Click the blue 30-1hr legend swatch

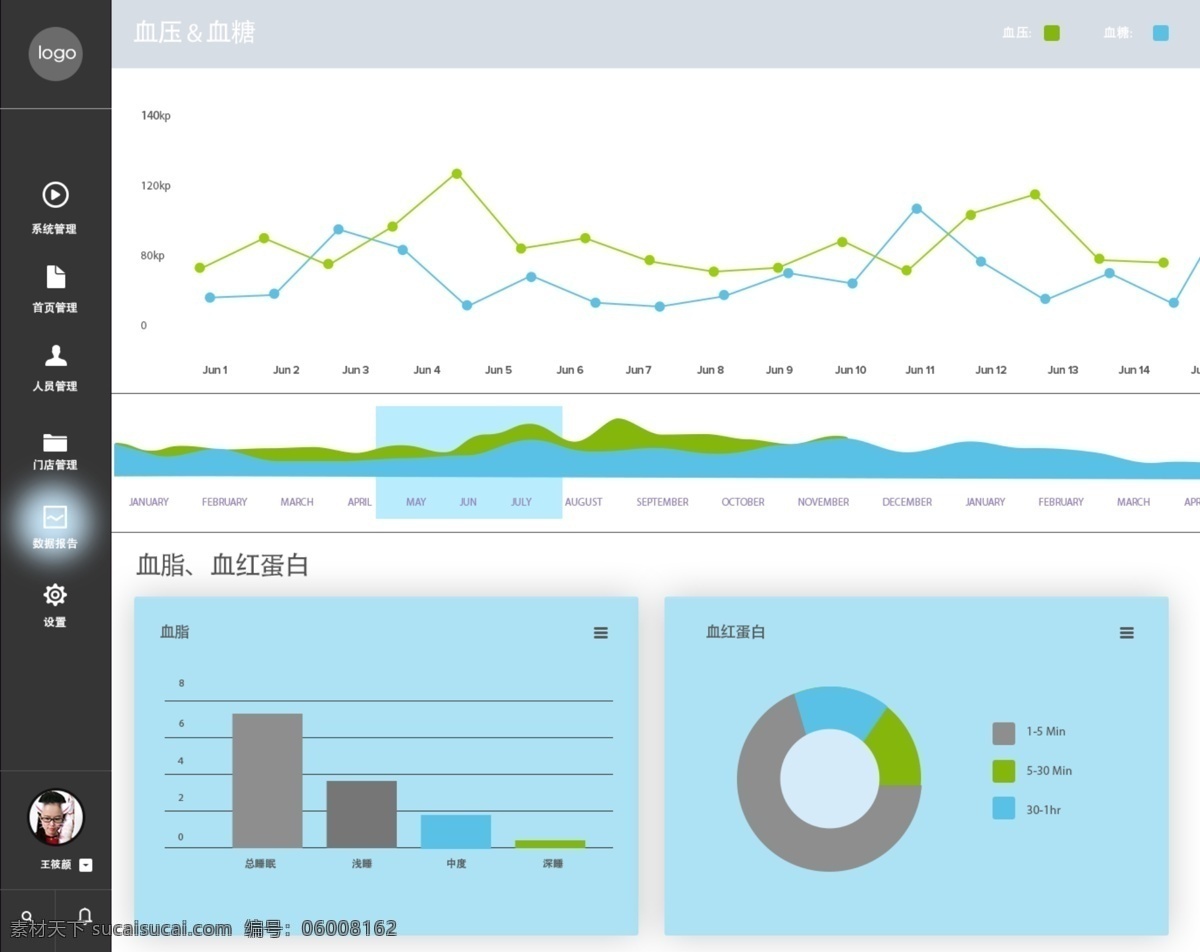1004,808
